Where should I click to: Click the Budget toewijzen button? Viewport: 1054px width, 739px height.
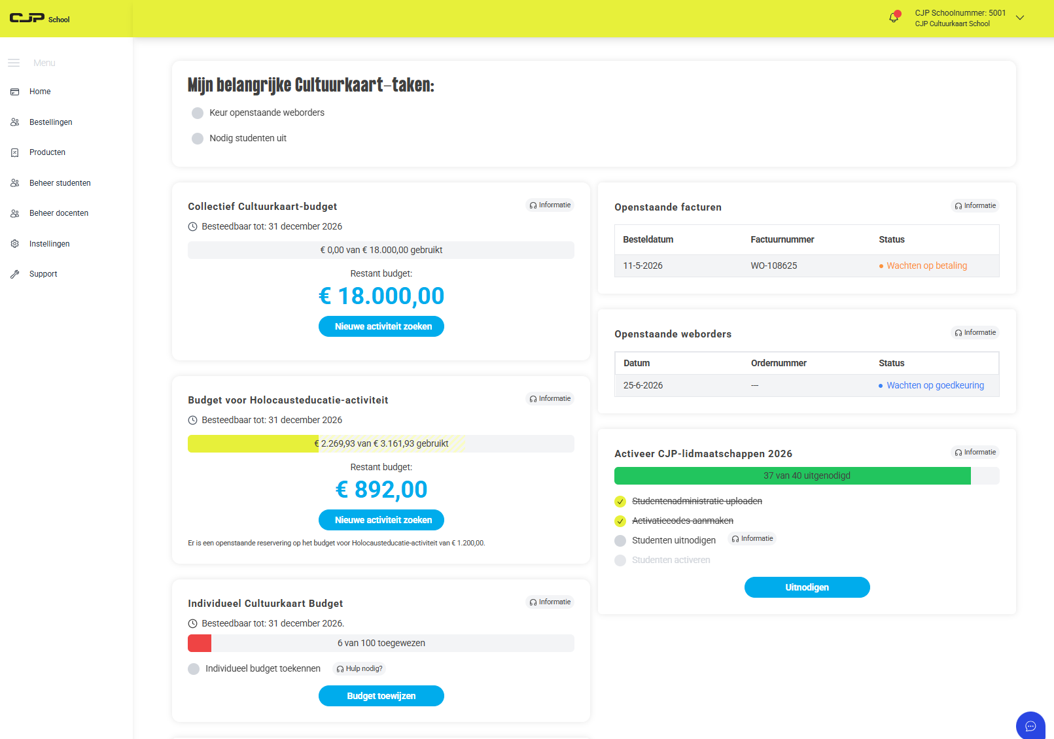(x=381, y=696)
